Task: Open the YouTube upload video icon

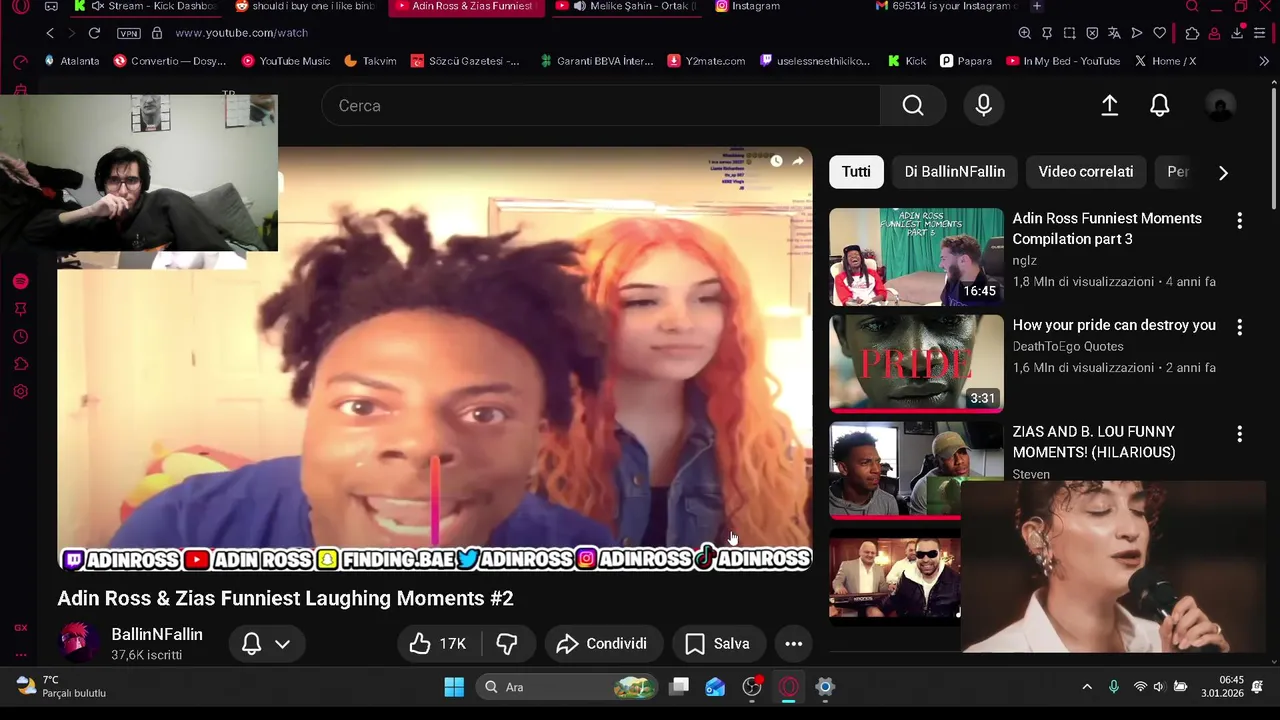Action: tap(1109, 105)
